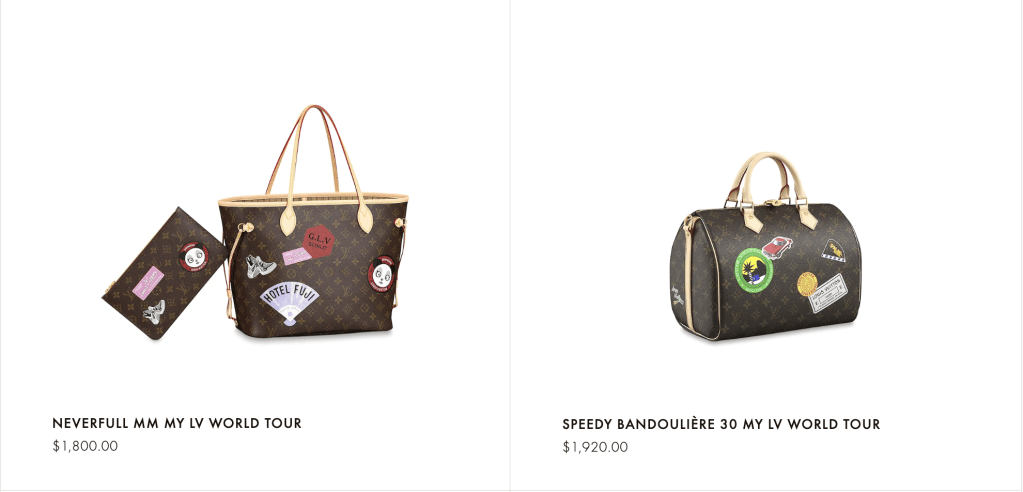
Task: Click the panda badge on the Neverfull tote
Action: [382, 273]
